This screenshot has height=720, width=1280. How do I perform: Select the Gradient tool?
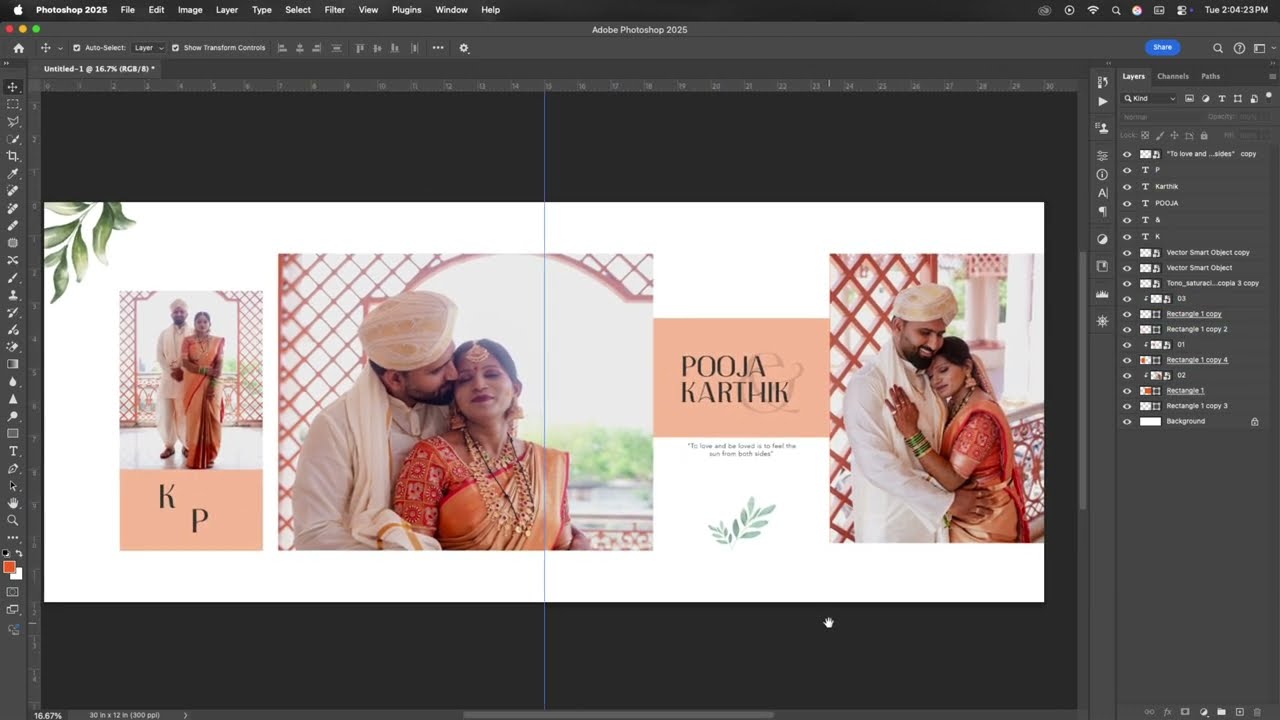pos(13,364)
